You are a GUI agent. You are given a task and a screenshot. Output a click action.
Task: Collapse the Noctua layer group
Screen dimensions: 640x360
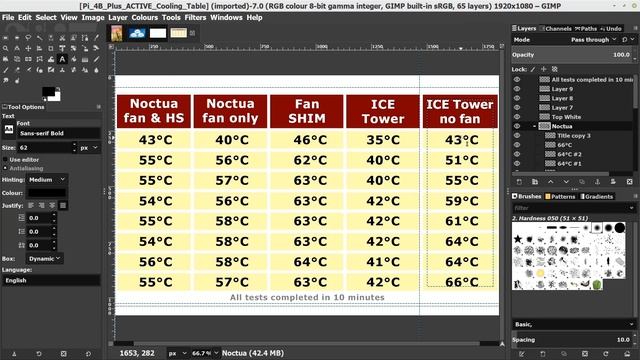pos(534,126)
